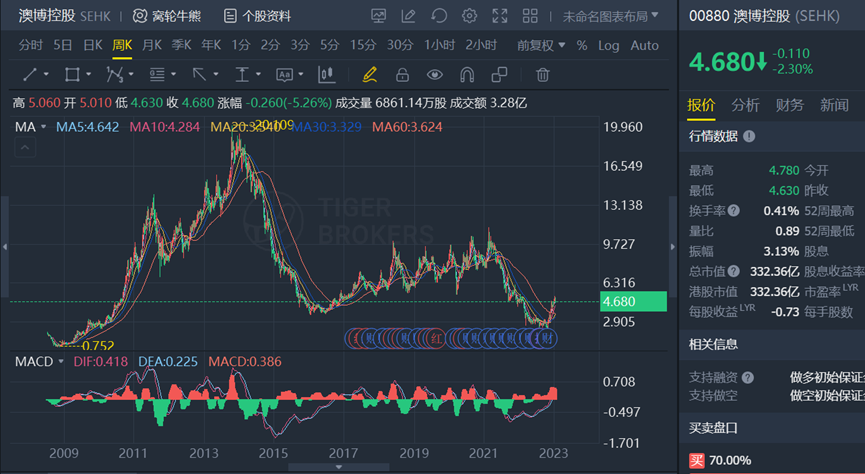865x474 pixels.
Task: Select the Fibonacci levels lines tool
Action: pyautogui.click(x=157, y=74)
